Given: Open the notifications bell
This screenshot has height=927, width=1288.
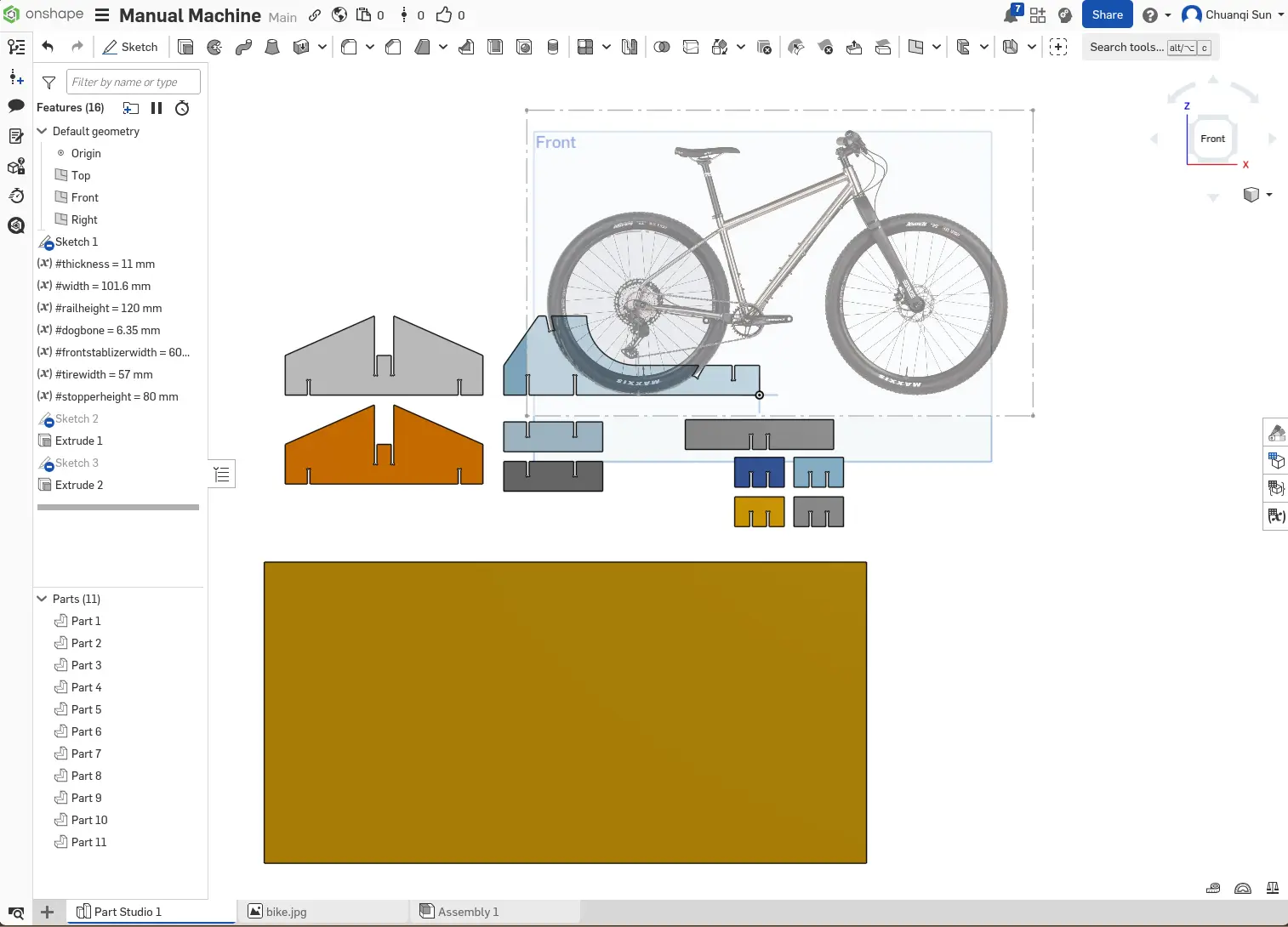Looking at the screenshot, I should (1012, 15).
